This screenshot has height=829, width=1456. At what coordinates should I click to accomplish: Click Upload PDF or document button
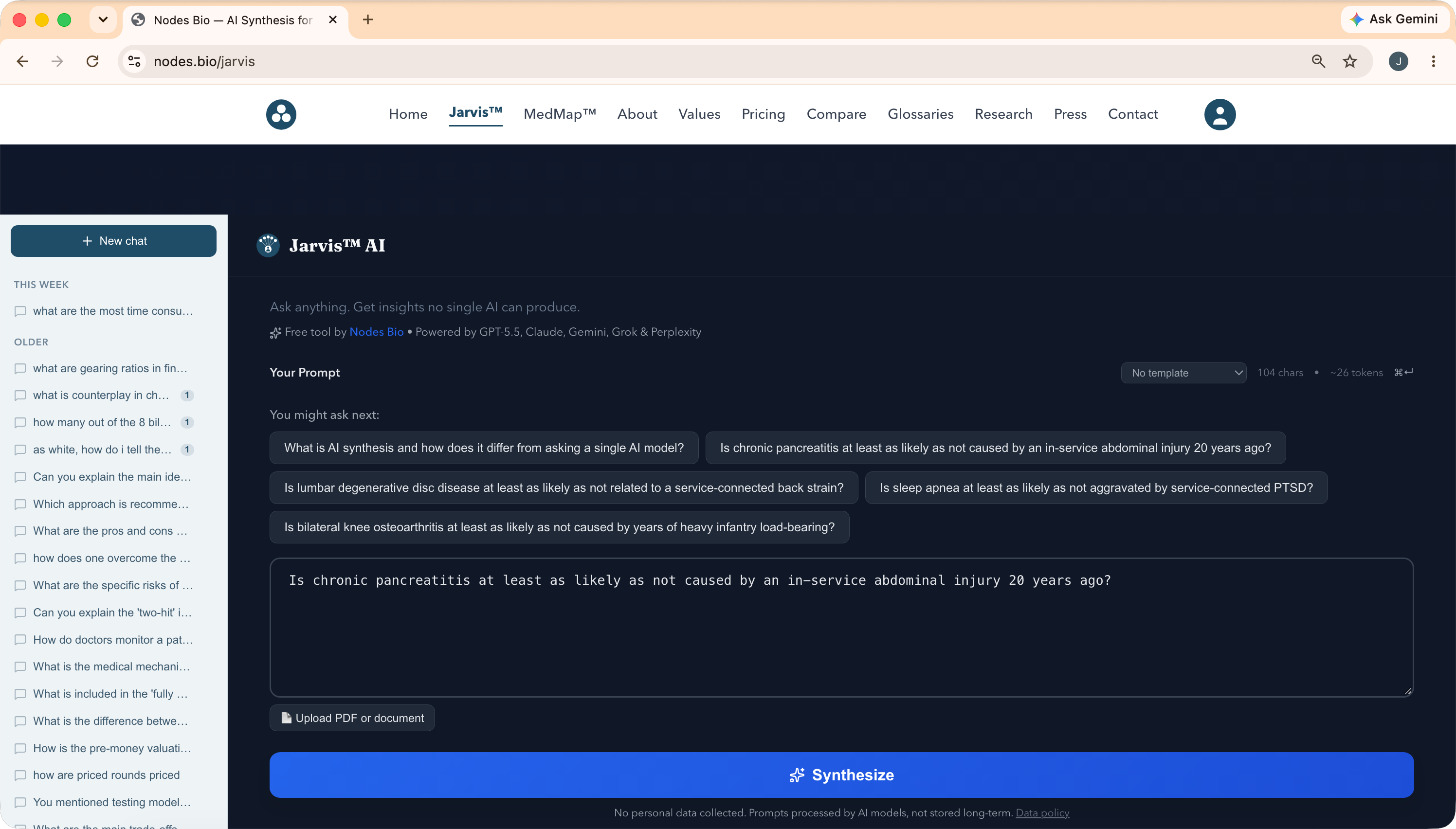click(x=352, y=718)
